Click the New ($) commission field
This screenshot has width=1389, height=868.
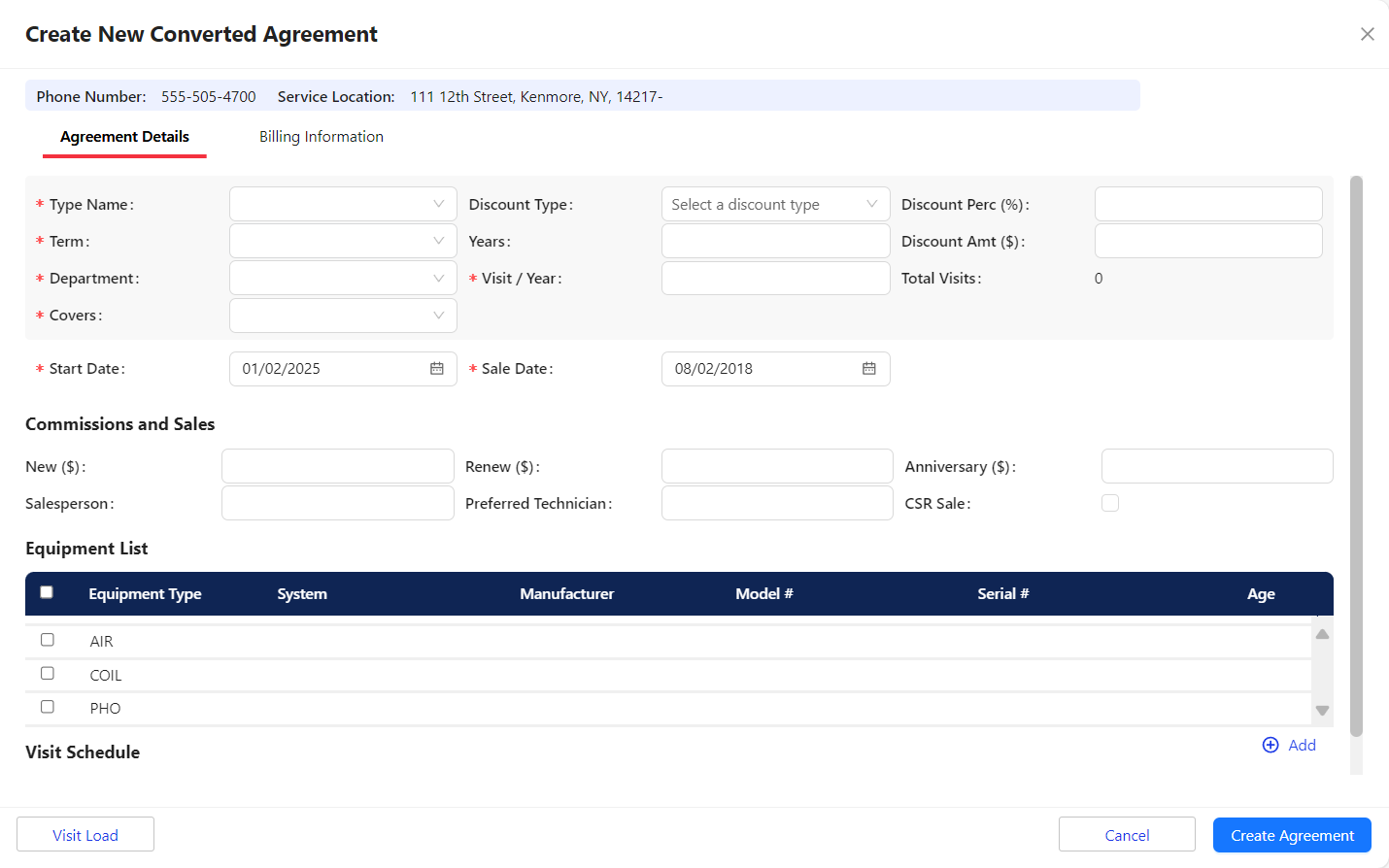[337, 466]
